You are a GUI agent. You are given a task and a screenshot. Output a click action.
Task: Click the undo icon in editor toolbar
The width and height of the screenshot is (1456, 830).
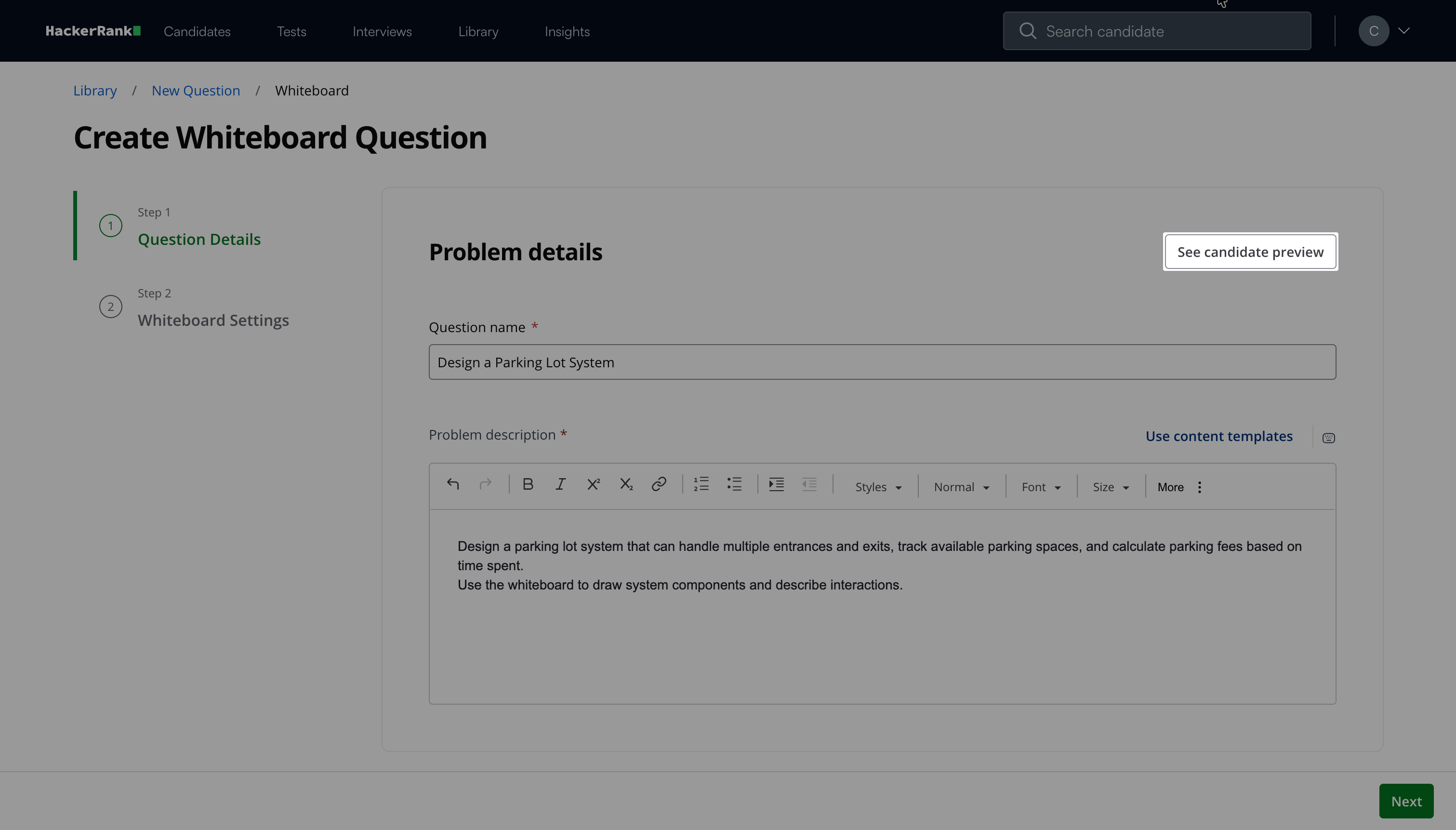453,484
